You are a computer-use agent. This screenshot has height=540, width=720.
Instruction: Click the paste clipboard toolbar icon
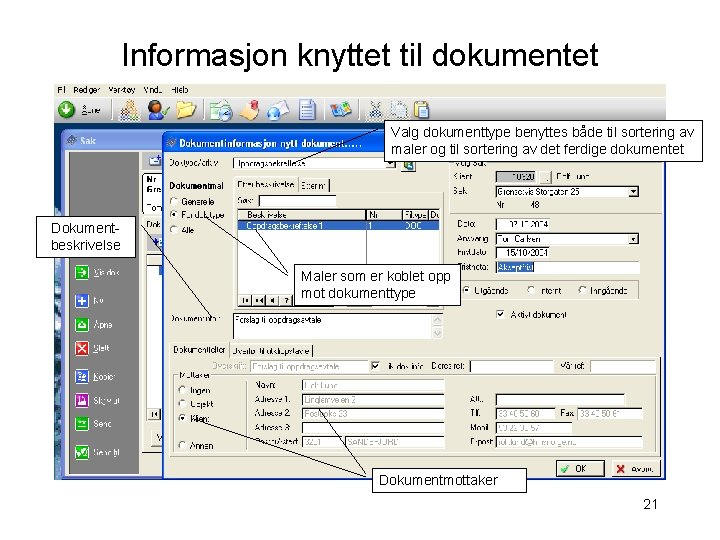[x=421, y=110]
